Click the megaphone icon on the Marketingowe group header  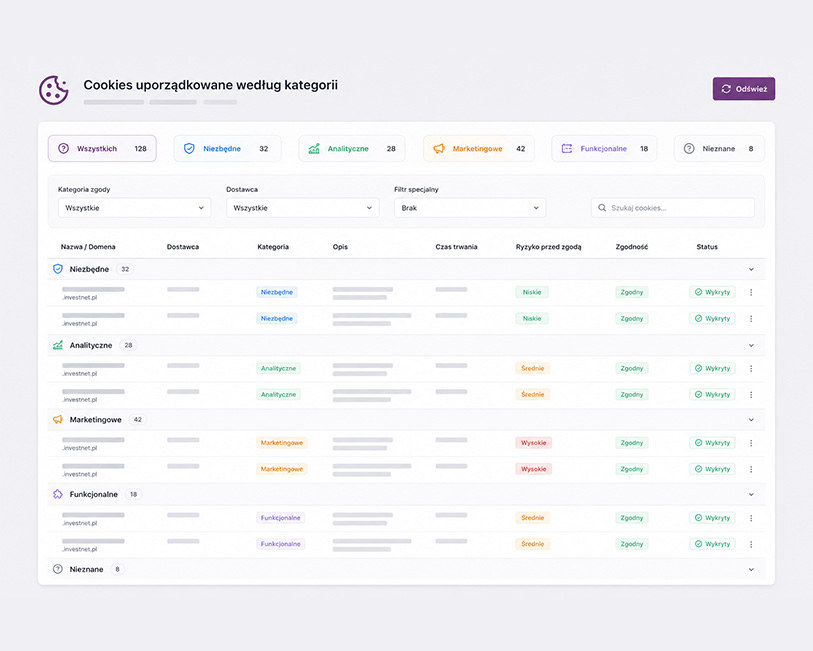[x=58, y=419]
